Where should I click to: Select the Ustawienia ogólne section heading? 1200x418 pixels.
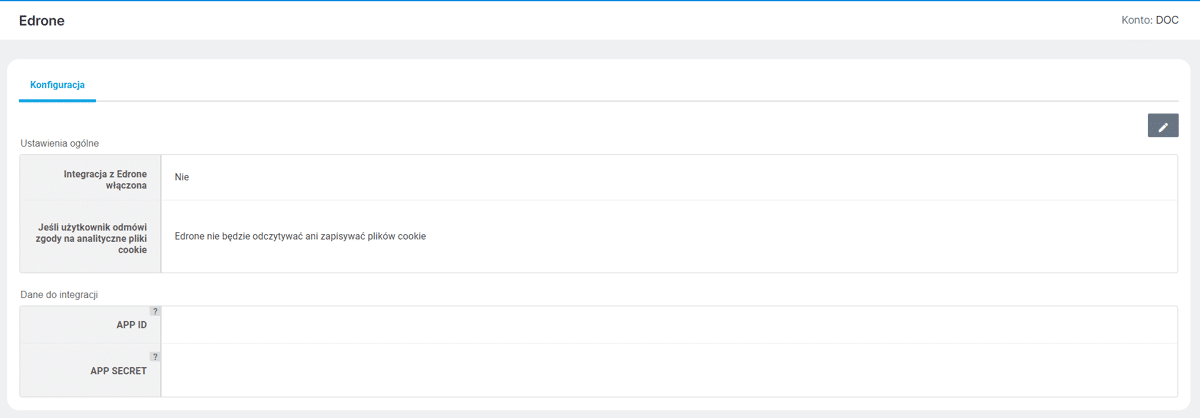coord(60,143)
